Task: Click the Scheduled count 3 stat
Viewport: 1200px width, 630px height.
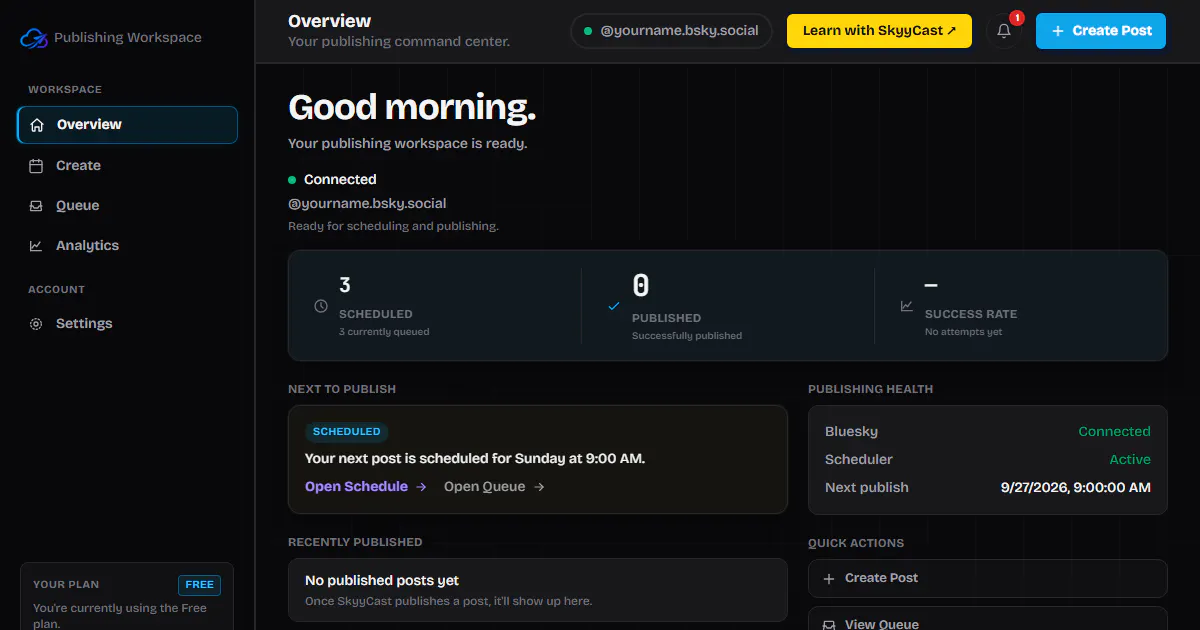Action: [345, 285]
